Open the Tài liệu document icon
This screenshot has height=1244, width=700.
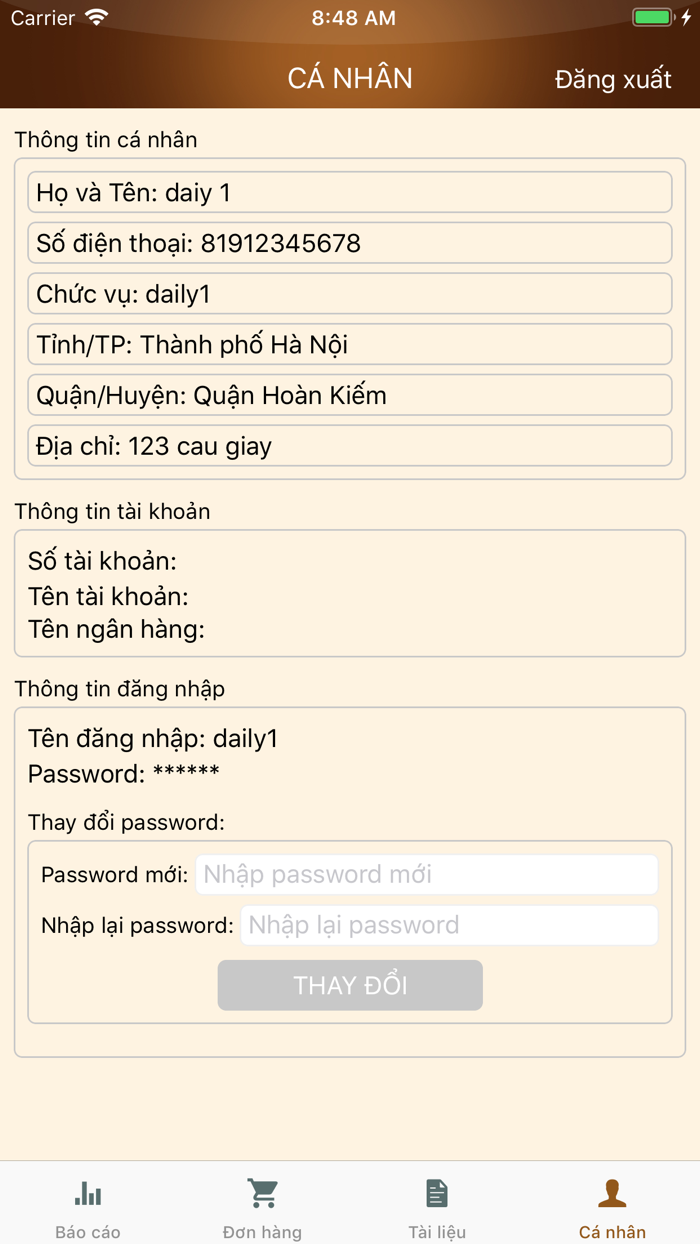point(437,1193)
